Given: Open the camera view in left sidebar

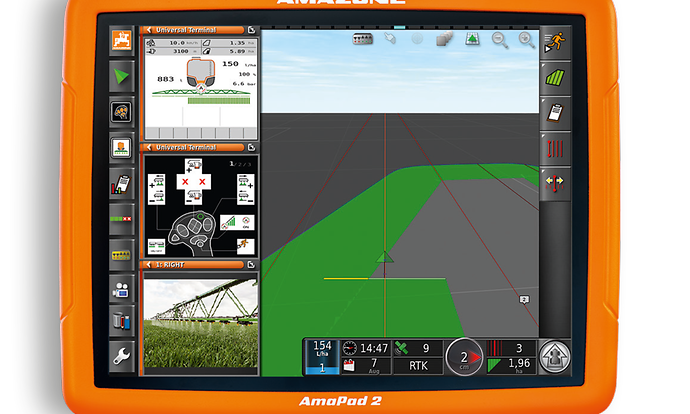Looking at the screenshot, I should coord(123,290).
